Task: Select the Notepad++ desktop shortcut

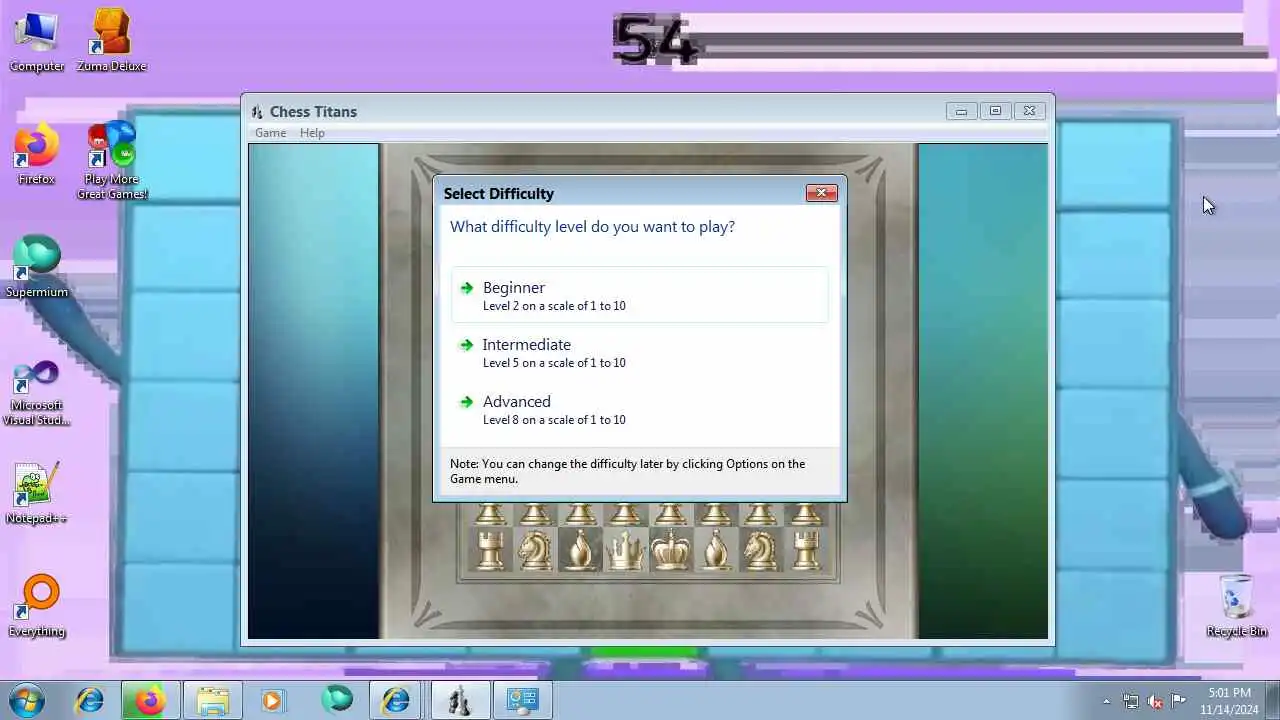Action: pos(37,494)
